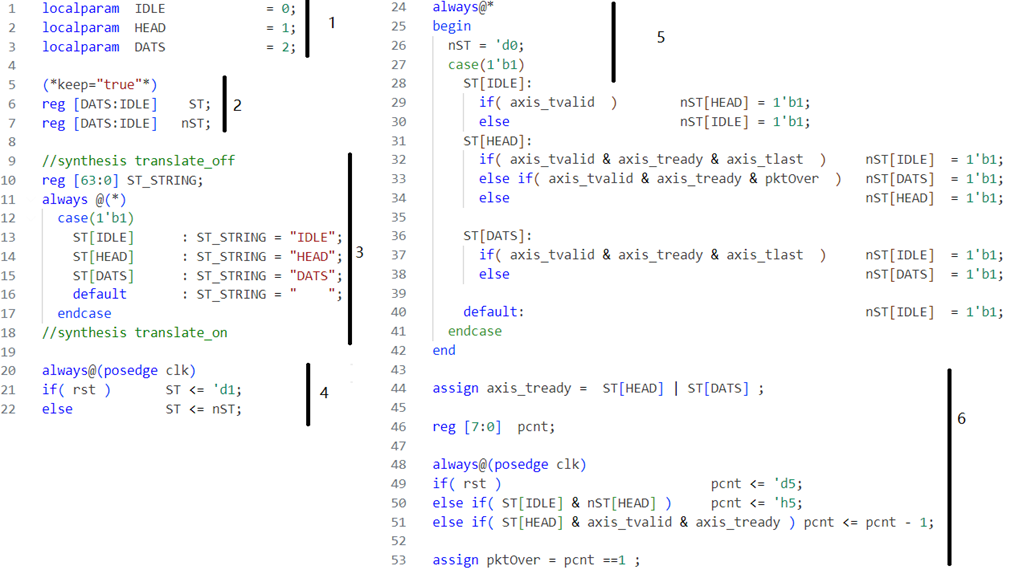This screenshot has width=1015, height=570.
Task: Click the default keyword on line 16
Action: pos(99,294)
